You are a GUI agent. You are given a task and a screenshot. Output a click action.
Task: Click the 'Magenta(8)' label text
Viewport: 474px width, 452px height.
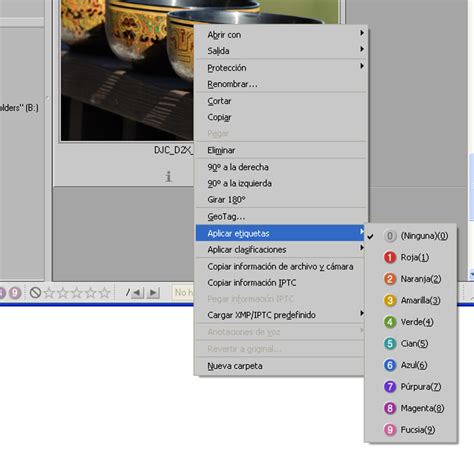(x=422, y=408)
